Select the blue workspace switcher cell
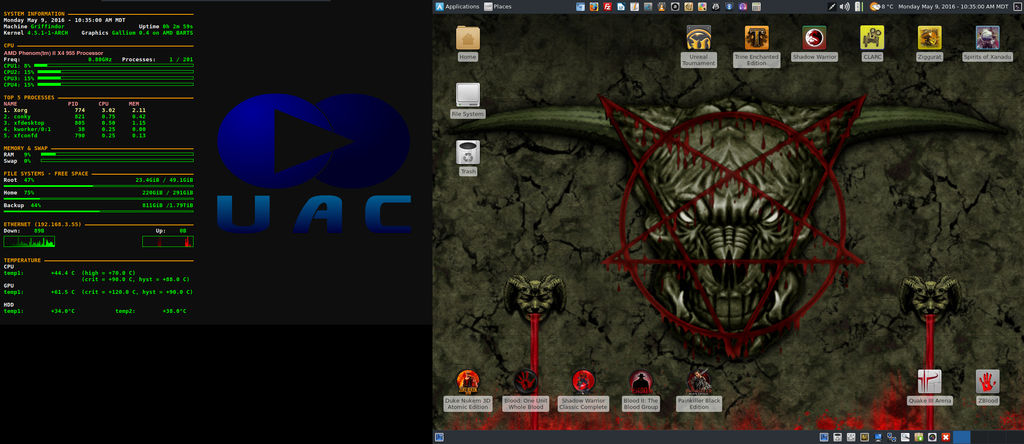The width and height of the screenshot is (1024, 444). [x=961, y=437]
